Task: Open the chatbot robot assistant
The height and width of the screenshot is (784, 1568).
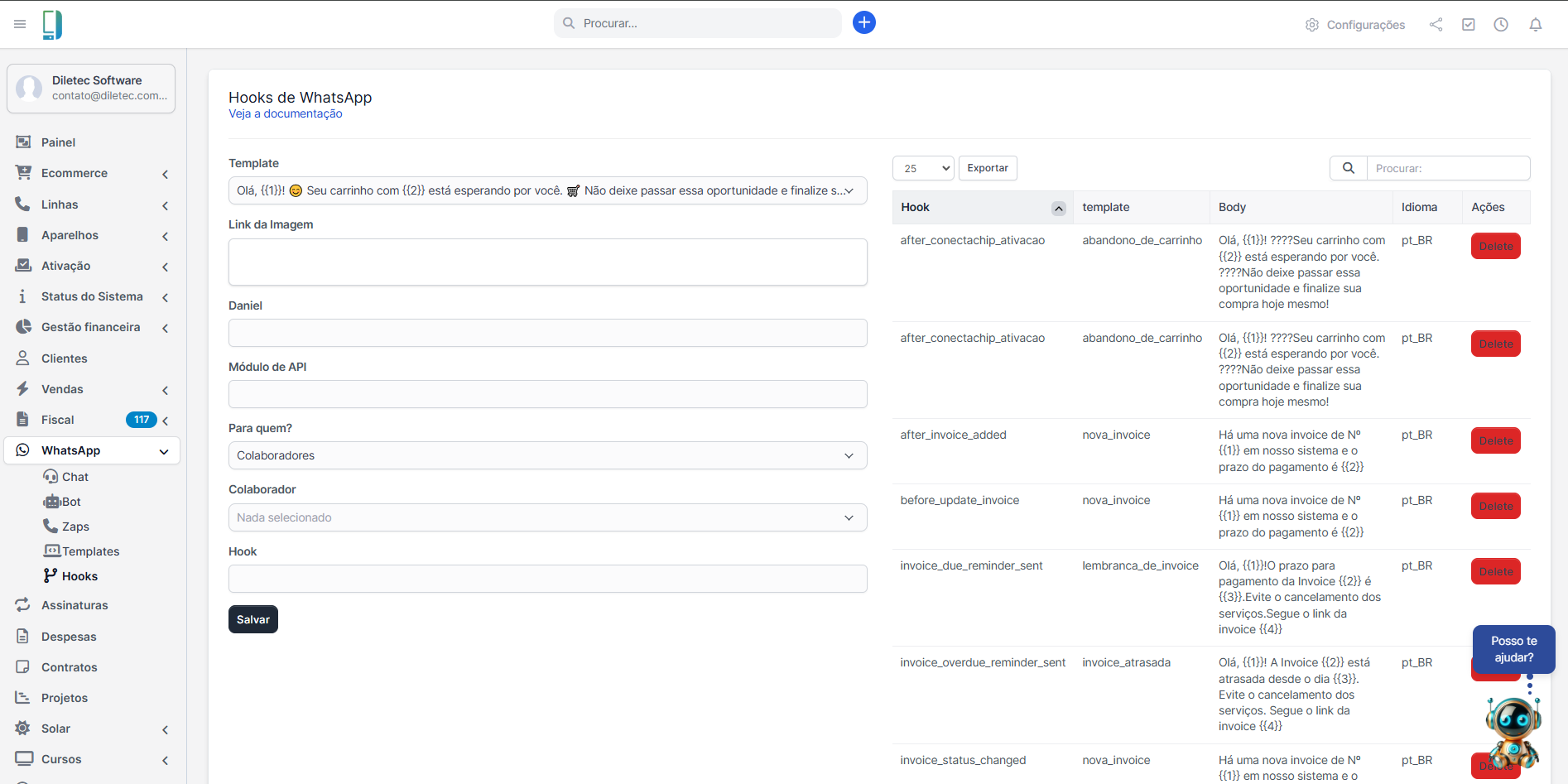Action: pos(1513,730)
